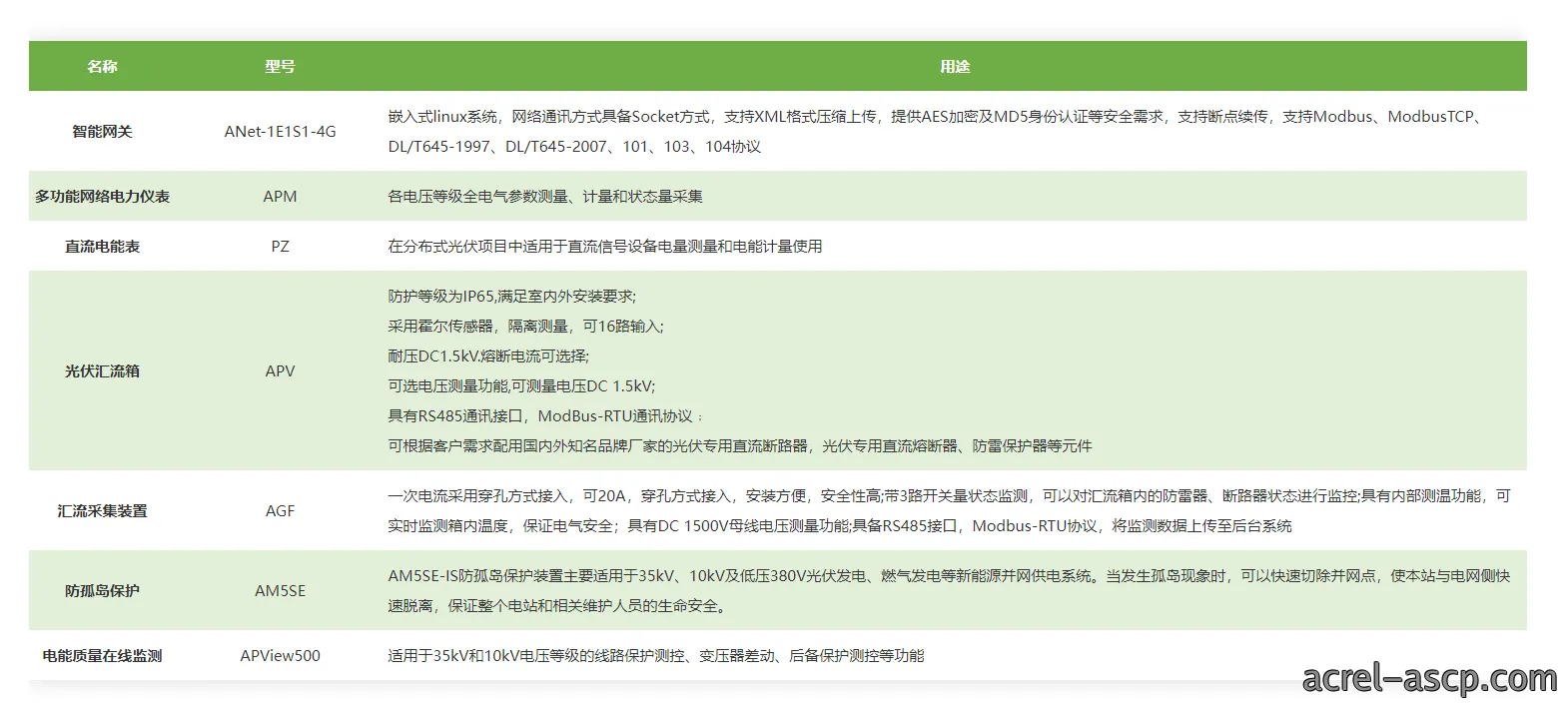The width and height of the screenshot is (1568, 704).
Task: Select the 光伏汇流箱 name cell
Action: click(x=102, y=370)
